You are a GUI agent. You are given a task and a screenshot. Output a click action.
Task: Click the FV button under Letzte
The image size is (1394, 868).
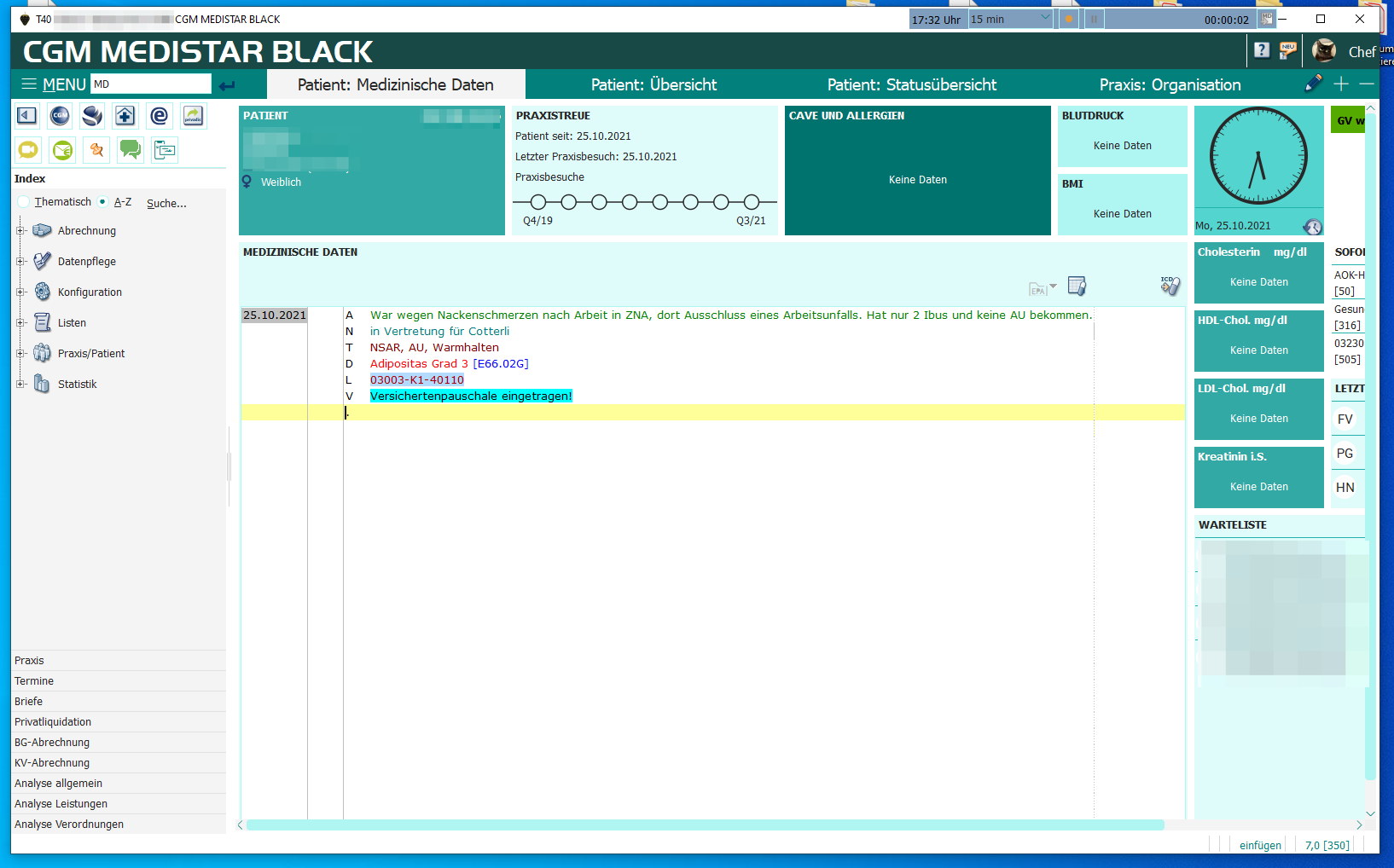pyautogui.click(x=1345, y=420)
